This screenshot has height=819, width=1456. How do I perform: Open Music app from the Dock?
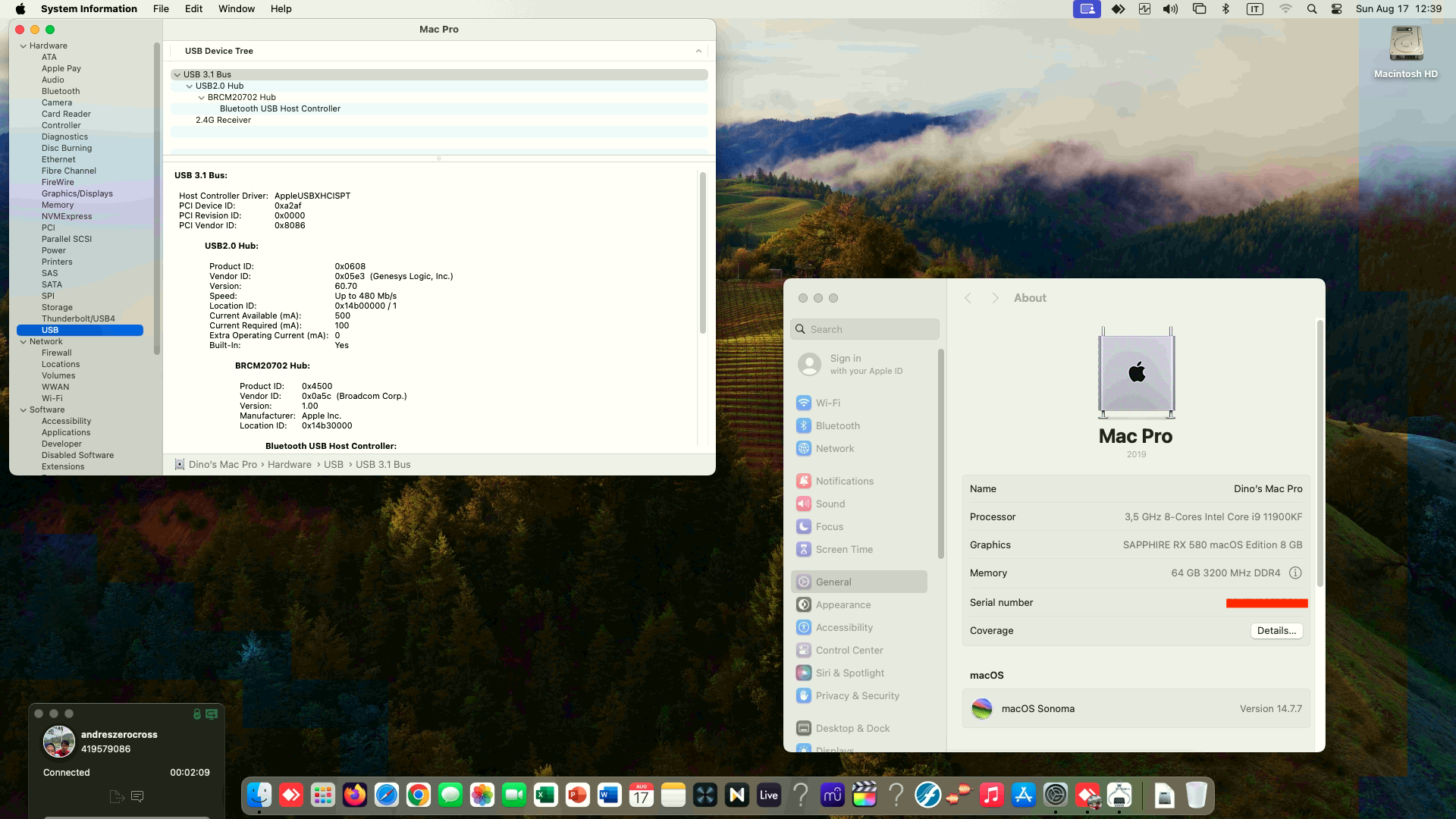coord(992,795)
